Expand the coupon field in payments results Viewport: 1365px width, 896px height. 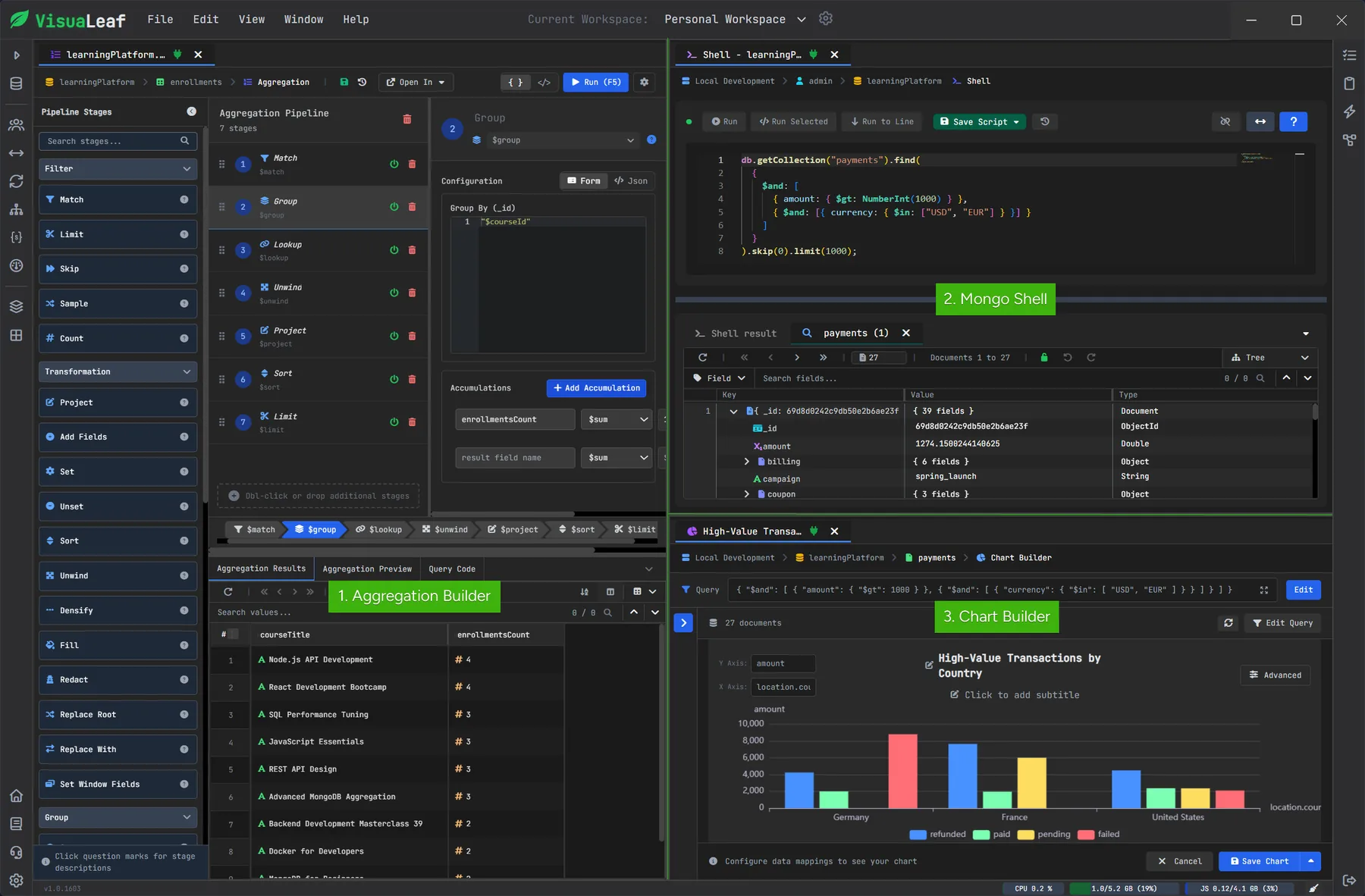(747, 494)
